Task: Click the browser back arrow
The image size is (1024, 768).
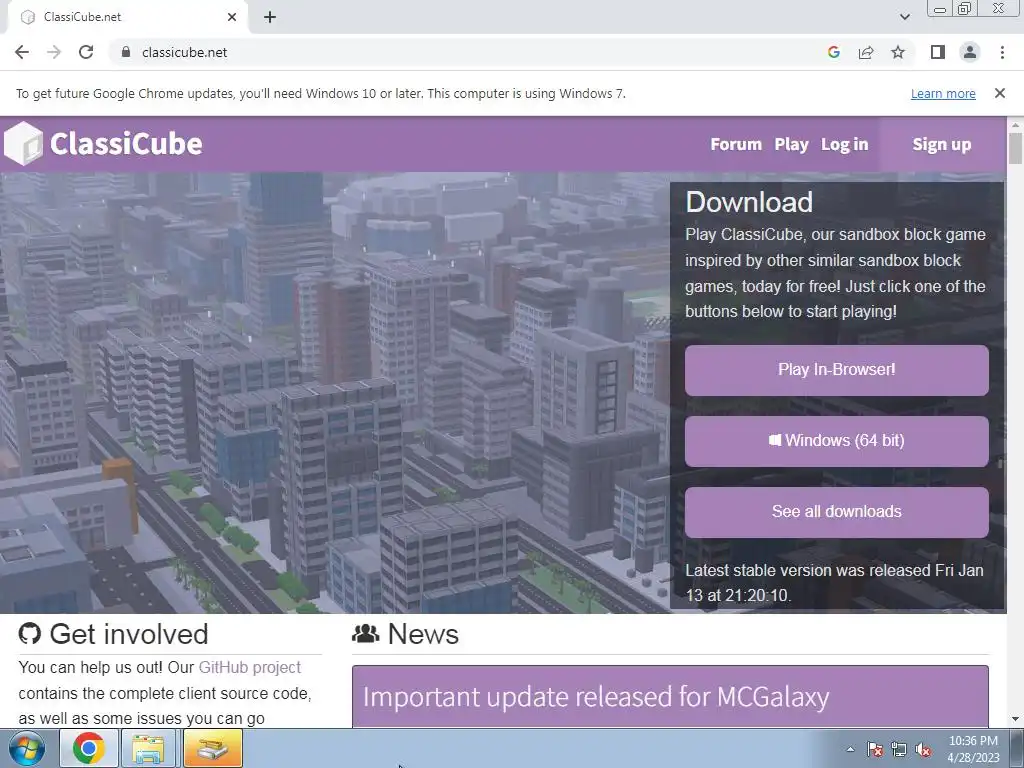Action: click(22, 52)
